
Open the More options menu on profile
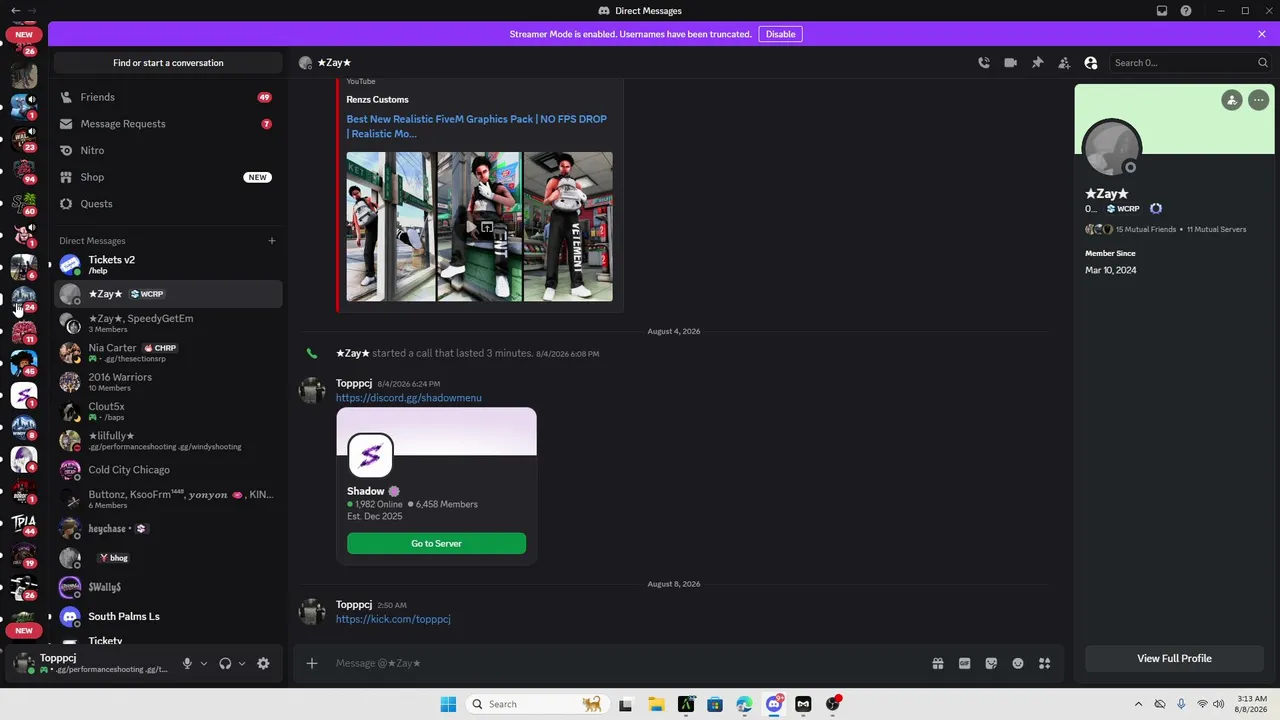pos(1258,100)
